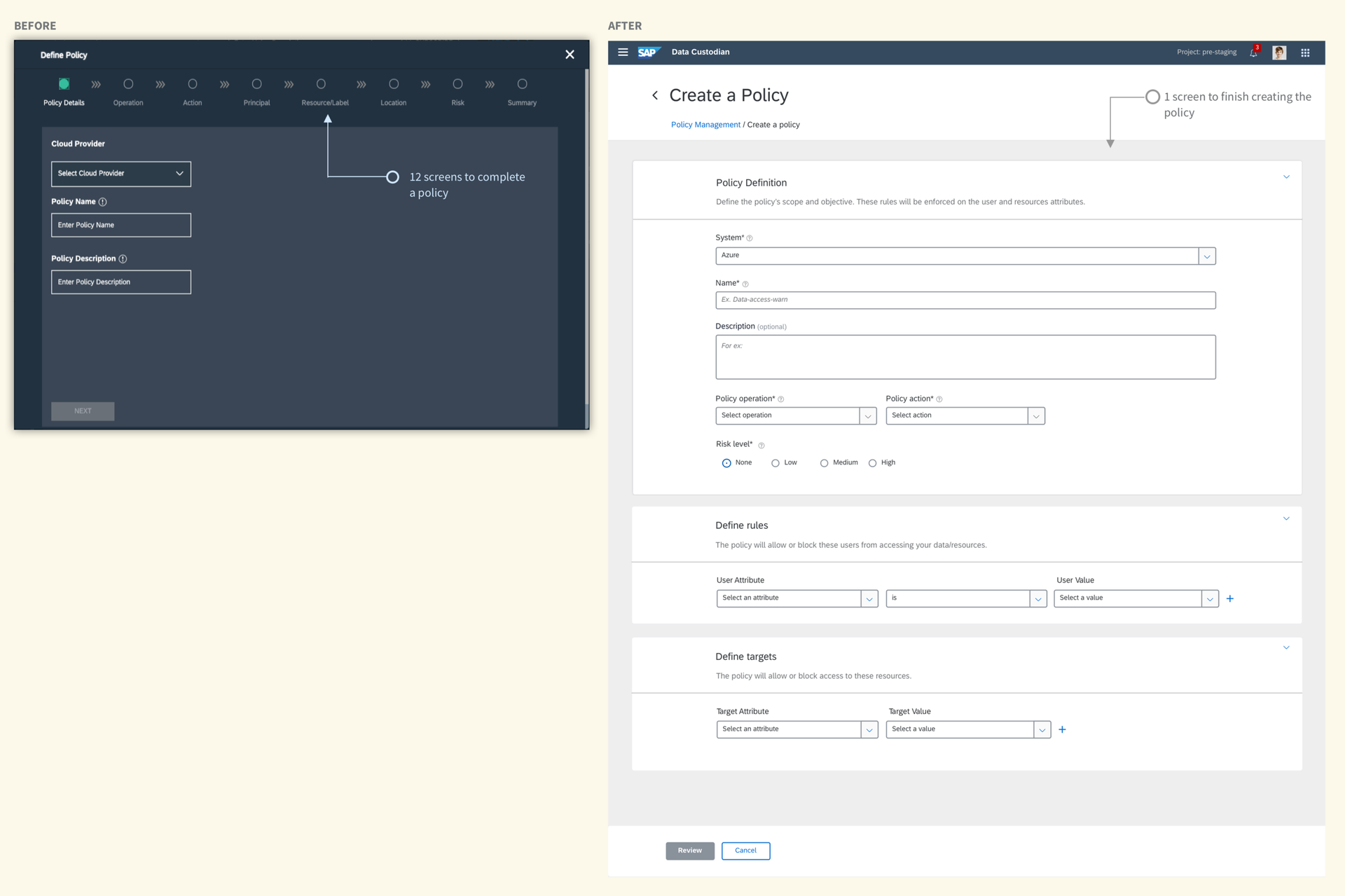The image size is (1345, 896).
Task: Click the user profile avatar
Action: coord(1279,53)
